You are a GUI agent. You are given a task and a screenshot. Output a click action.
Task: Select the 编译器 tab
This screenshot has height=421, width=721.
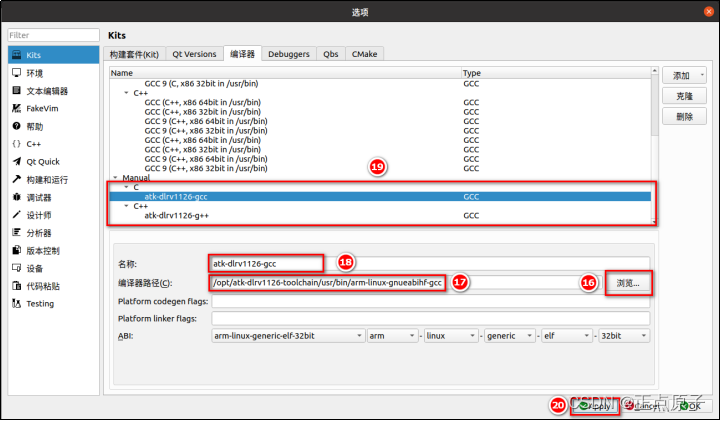coord(242,53)
